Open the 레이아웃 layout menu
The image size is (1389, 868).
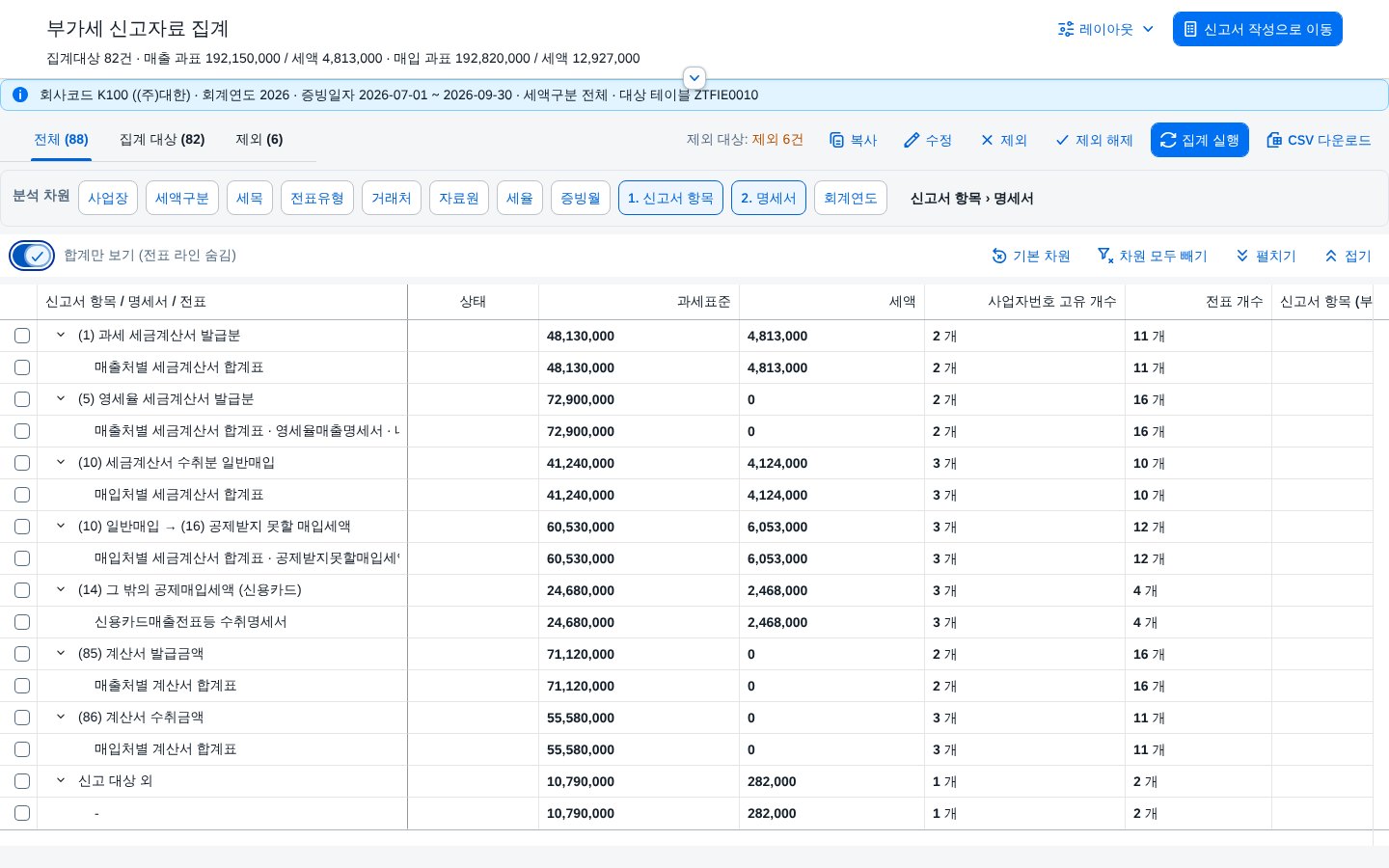click(1105, 29)
